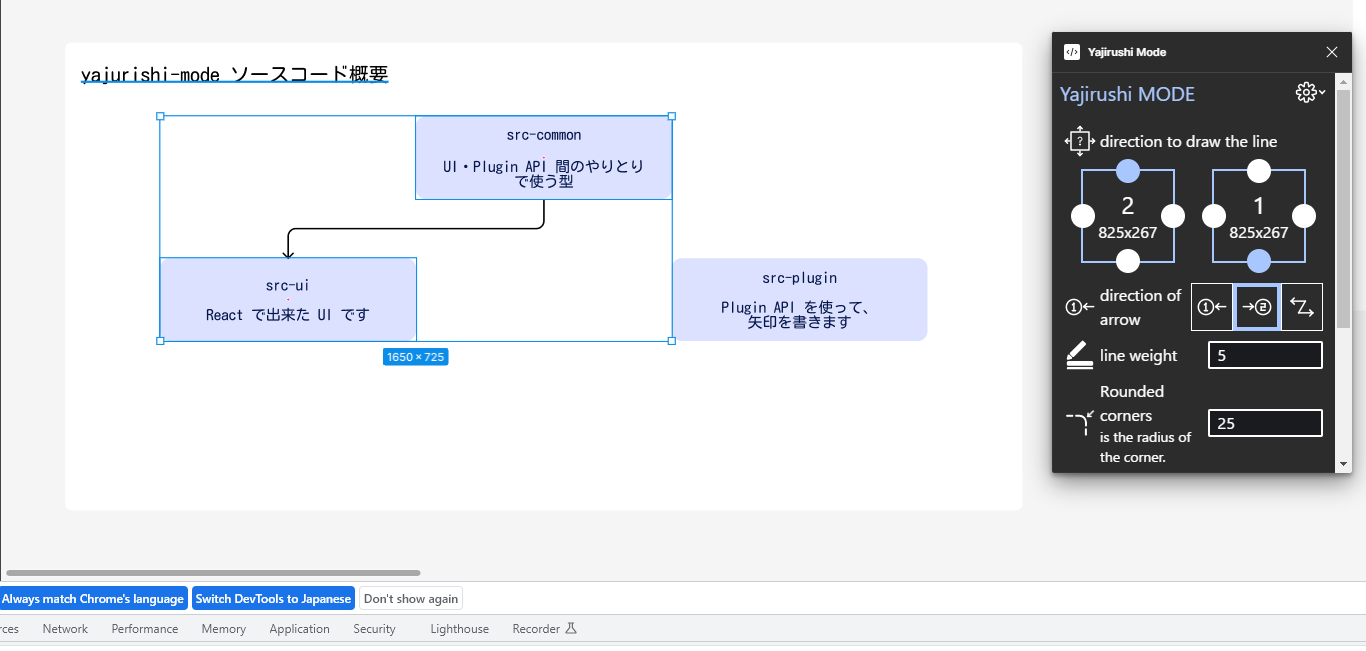
Task: Switch to the Network tab
Action: tap(64, 628)
